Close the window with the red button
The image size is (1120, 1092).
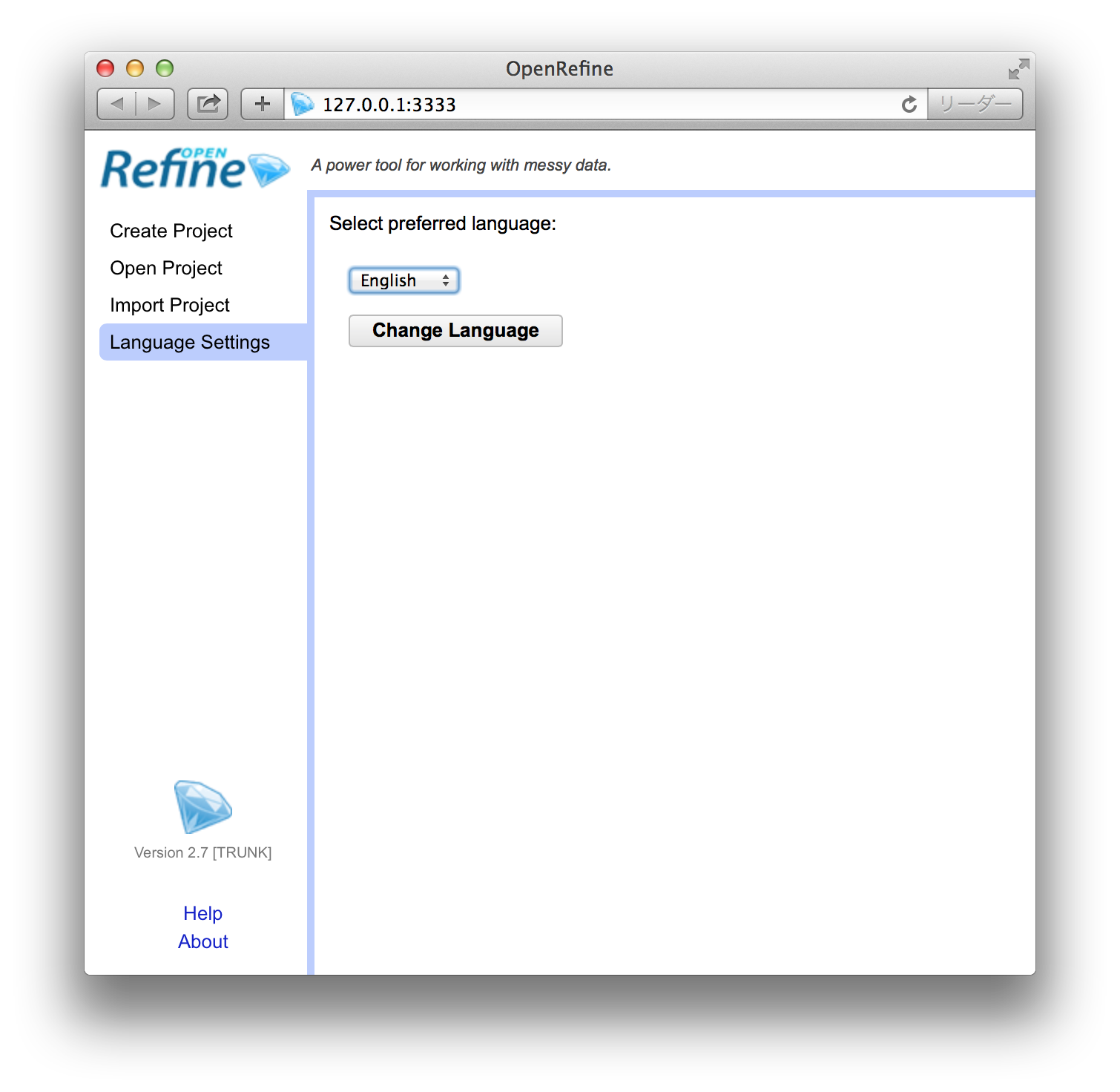tap(105, 68)
